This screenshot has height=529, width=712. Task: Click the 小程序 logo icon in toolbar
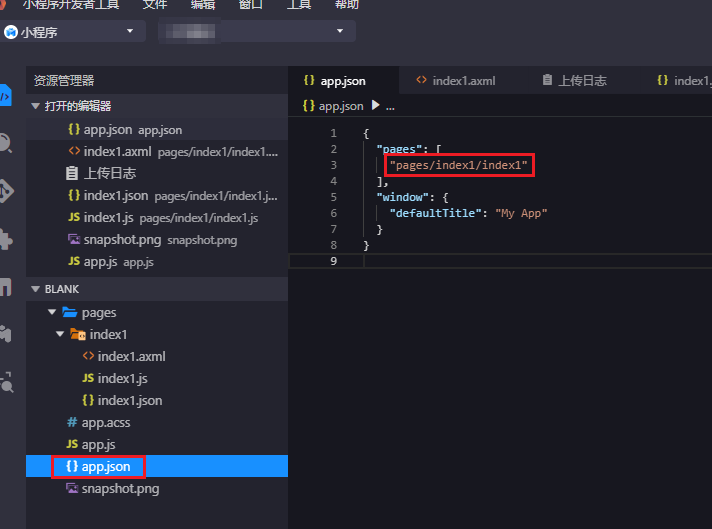[11, 32]
